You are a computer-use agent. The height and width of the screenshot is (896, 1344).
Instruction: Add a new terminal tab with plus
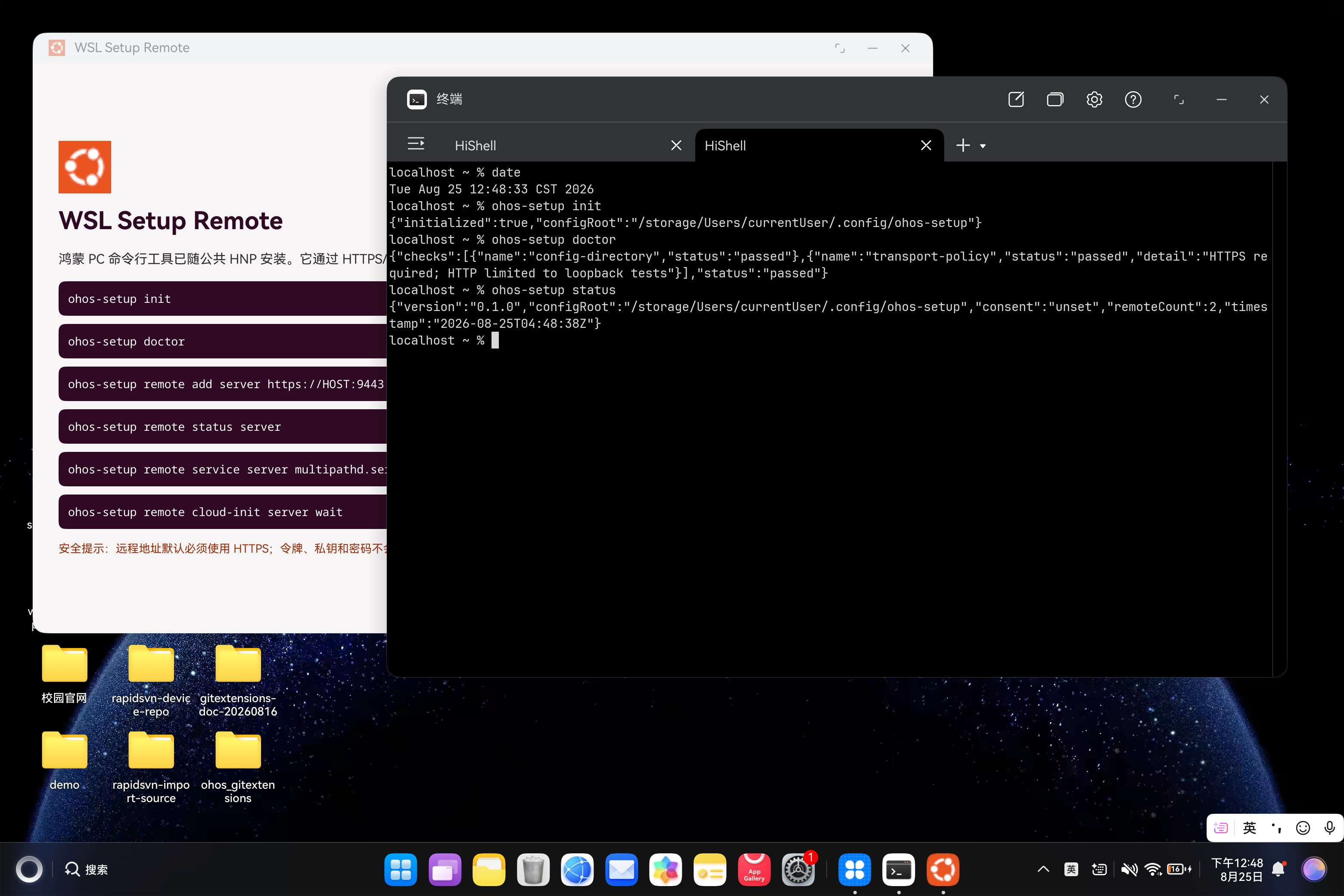coord(963,145)
